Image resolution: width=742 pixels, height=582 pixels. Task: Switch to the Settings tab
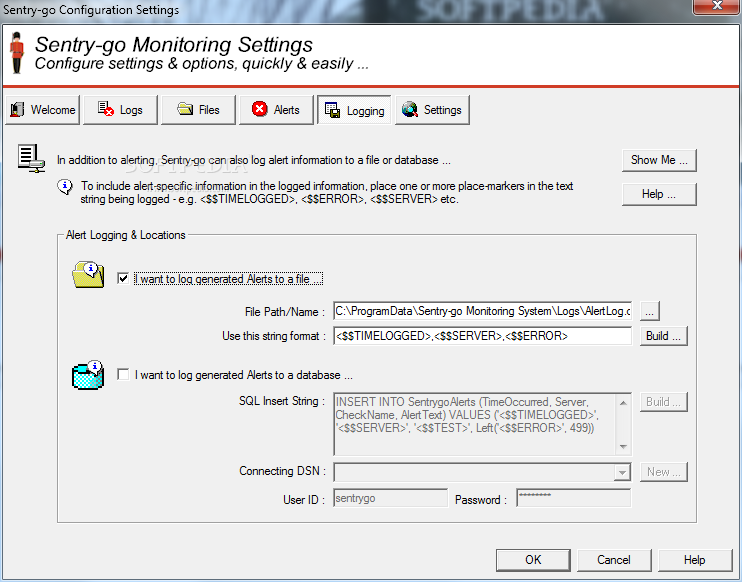click(433, 110)
